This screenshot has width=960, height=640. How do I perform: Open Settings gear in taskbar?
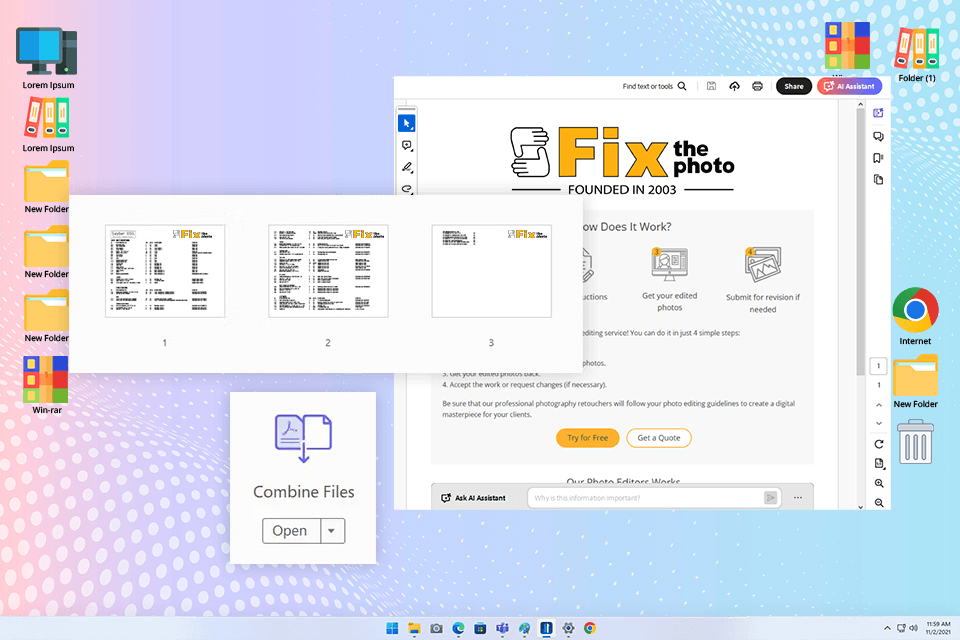point(568,628)
